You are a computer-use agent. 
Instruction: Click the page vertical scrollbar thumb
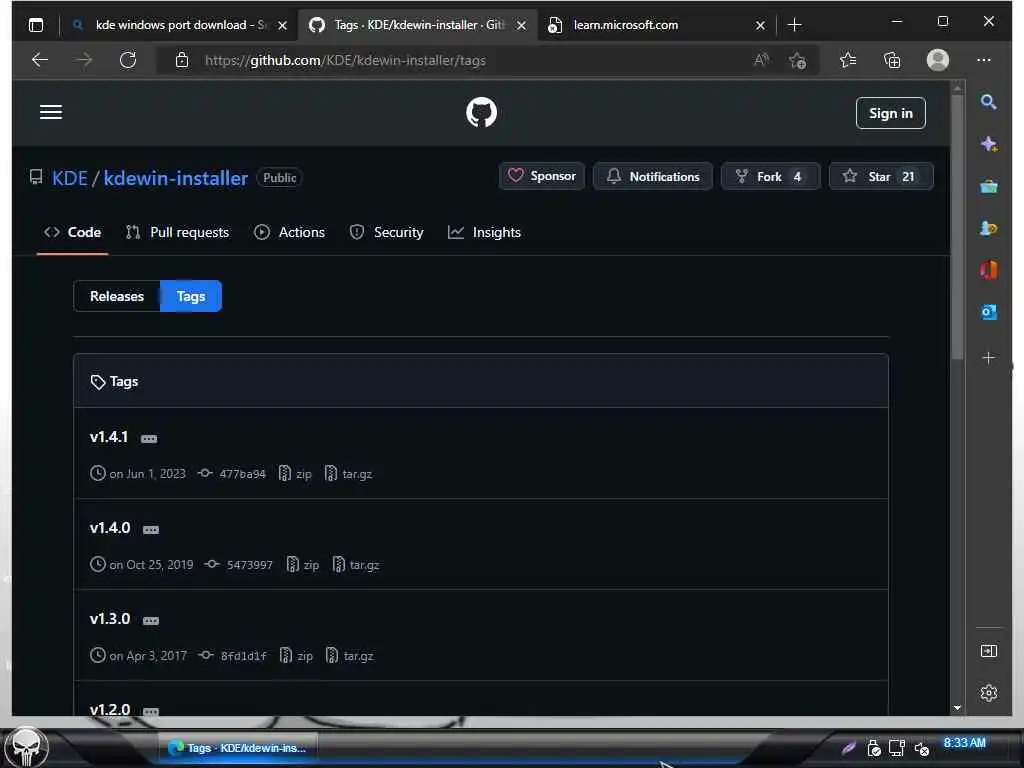958,227
